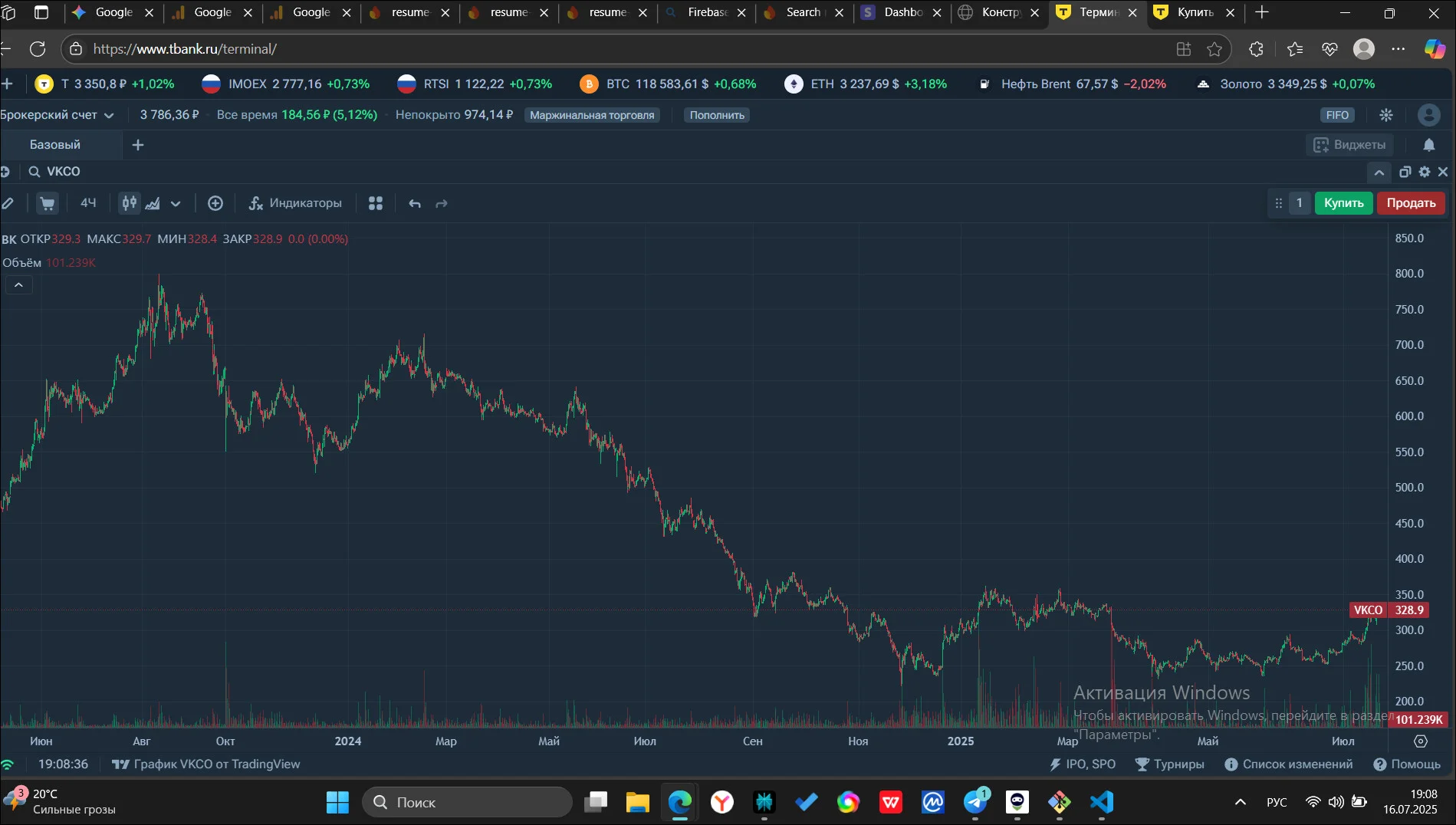This screenshot has height=825, width=1456.
Task: Click the График VKCO от TradingView link
Action: tap(206, 764)
